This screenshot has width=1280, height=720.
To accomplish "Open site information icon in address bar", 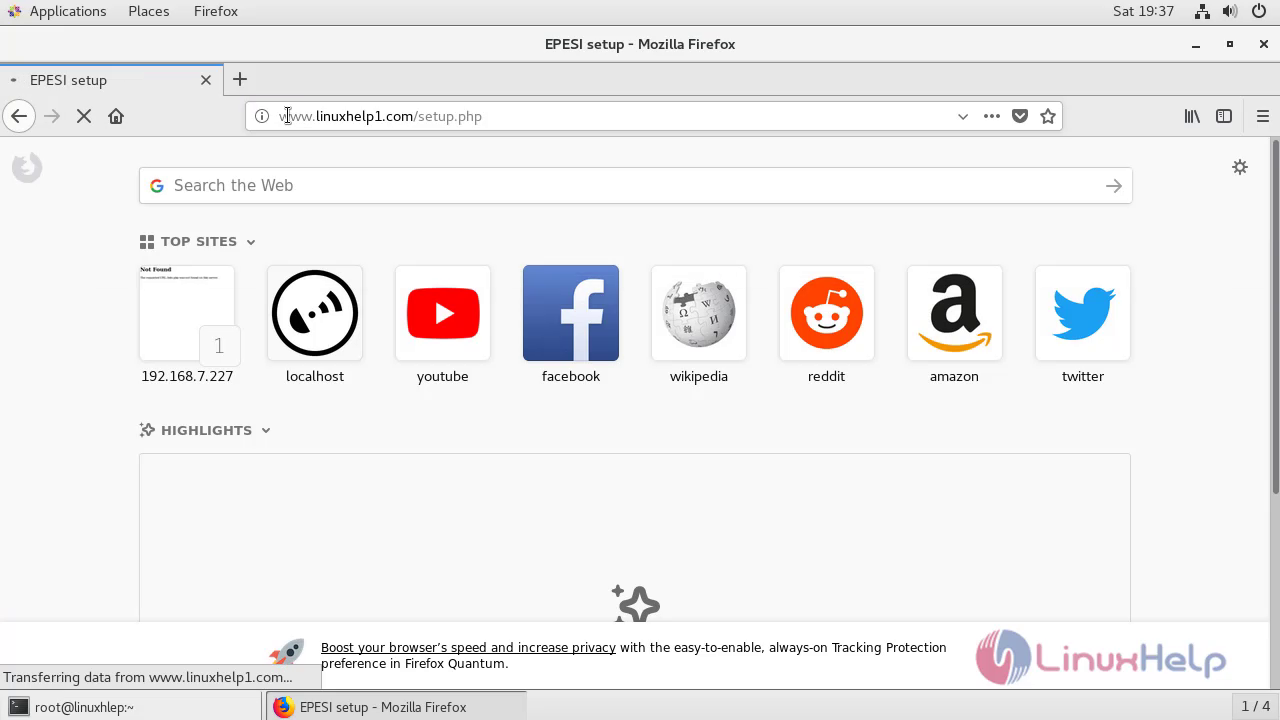I will [262, 116].
